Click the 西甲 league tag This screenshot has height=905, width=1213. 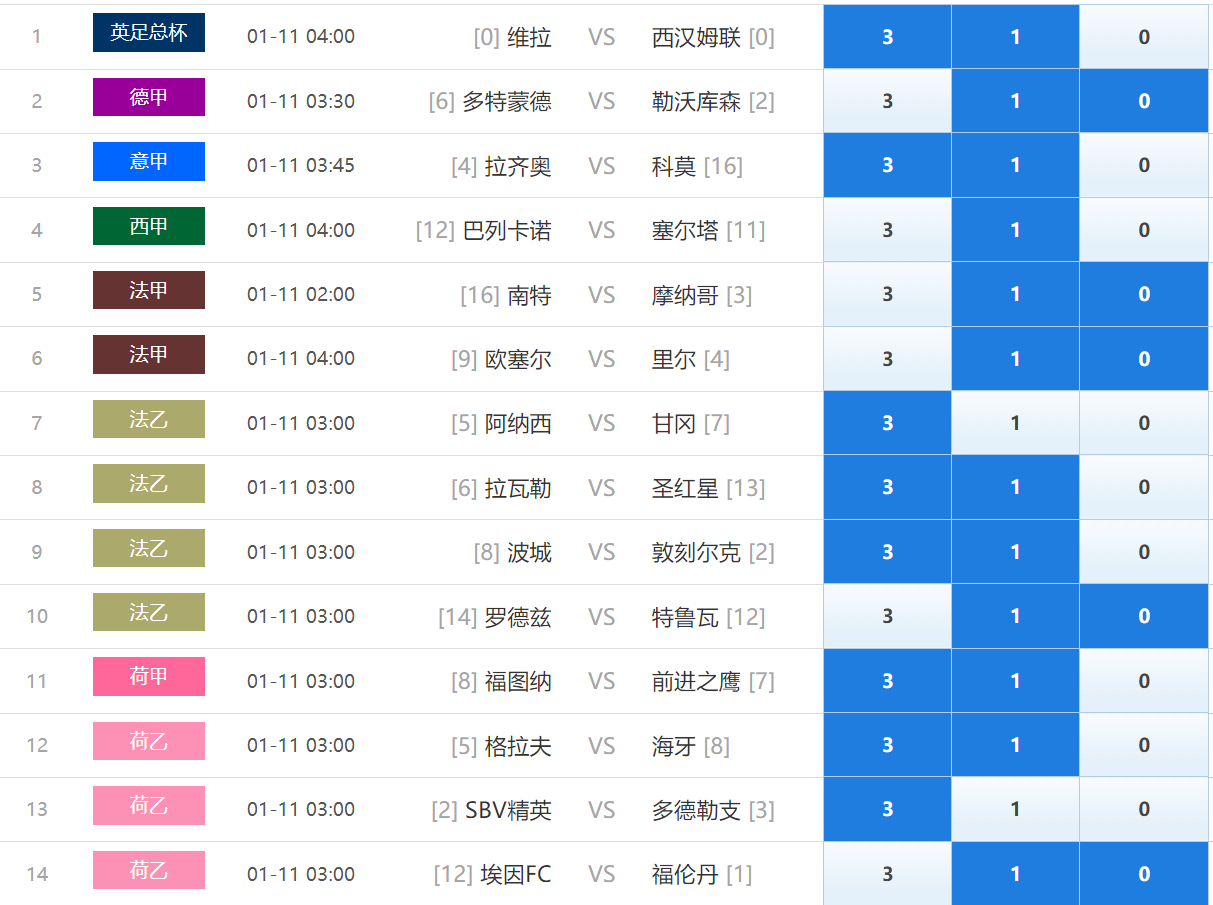149,226
